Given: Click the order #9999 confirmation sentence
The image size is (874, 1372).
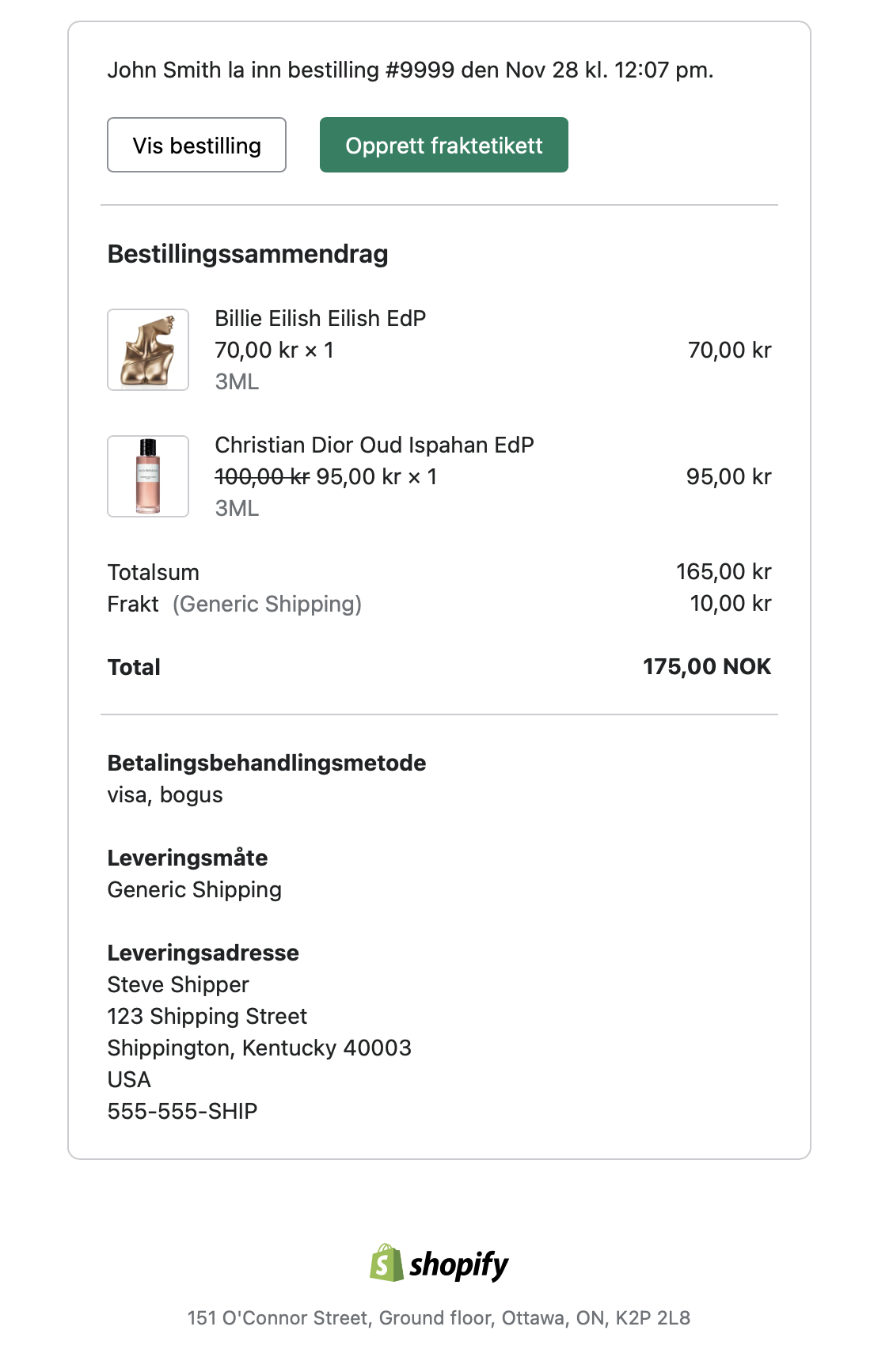Looking at the screenshot, I should 410,70.
